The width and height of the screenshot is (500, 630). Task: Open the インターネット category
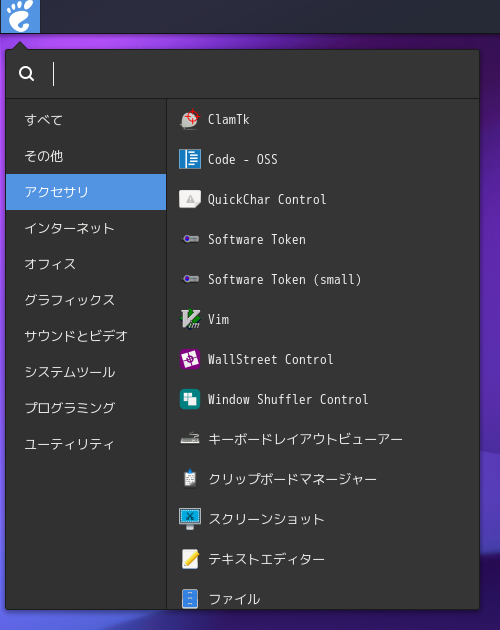click(x=86, y=228)
